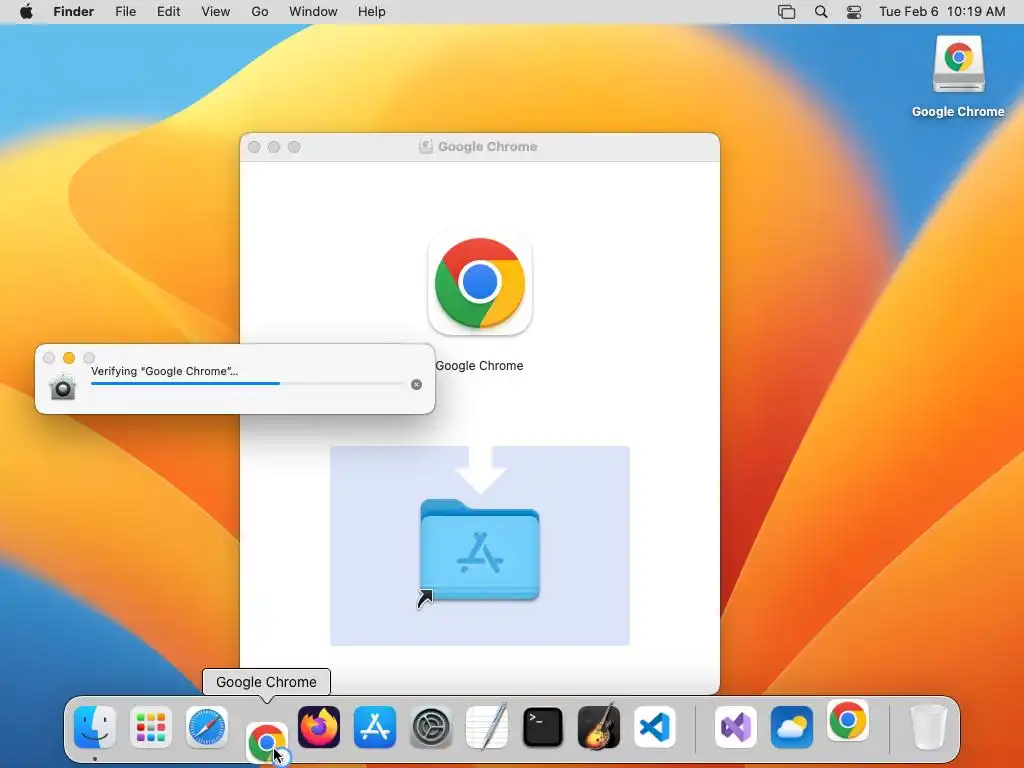Open the Go menu

[x=260, y=12]
